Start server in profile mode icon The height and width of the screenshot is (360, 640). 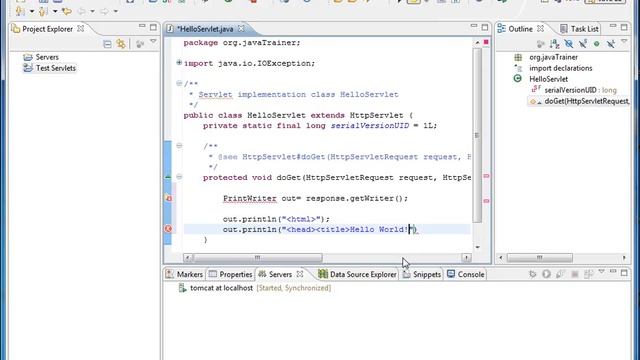point(560,274)
